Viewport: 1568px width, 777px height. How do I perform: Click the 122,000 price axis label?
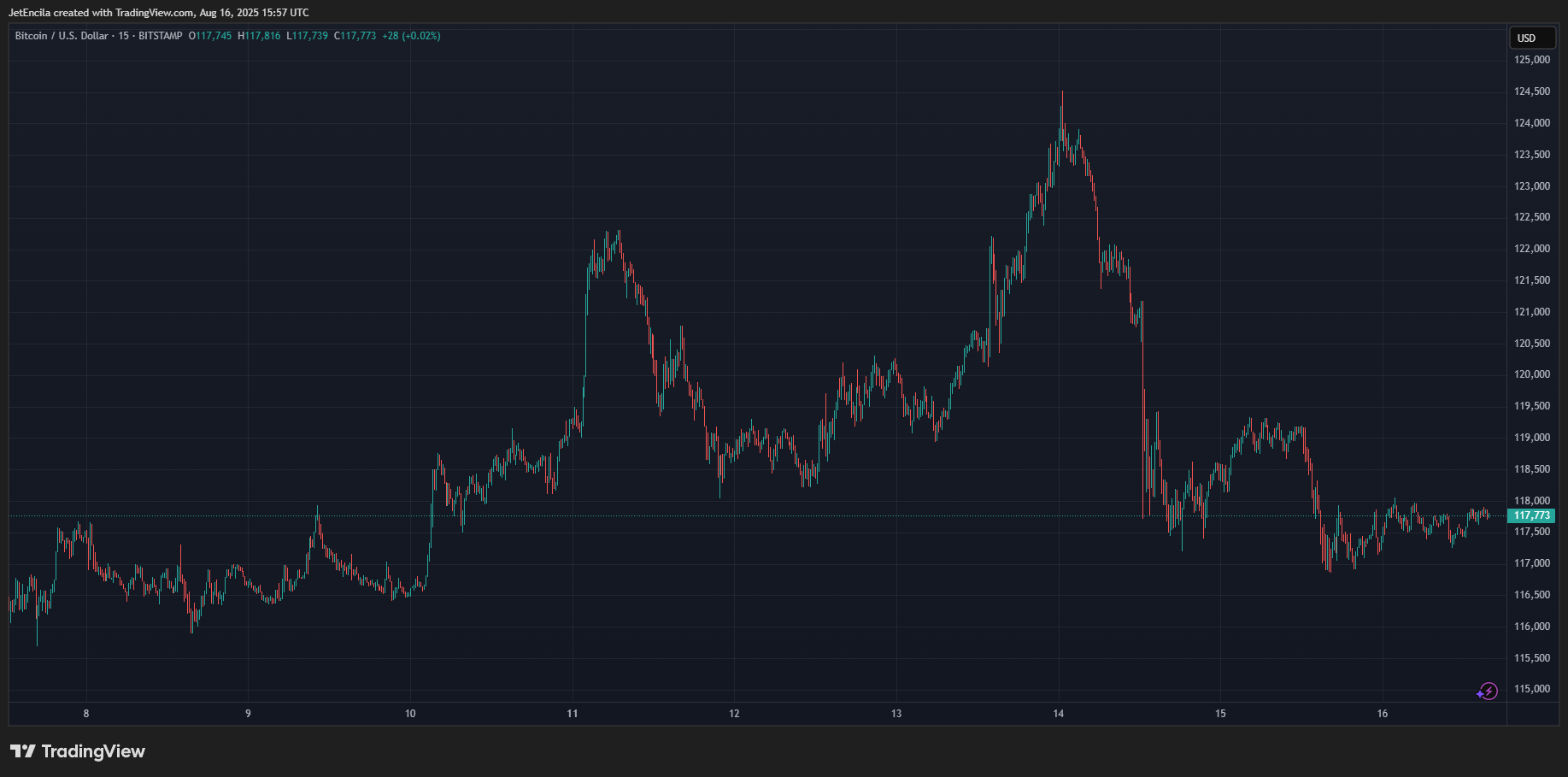[x=1532, y=249]
